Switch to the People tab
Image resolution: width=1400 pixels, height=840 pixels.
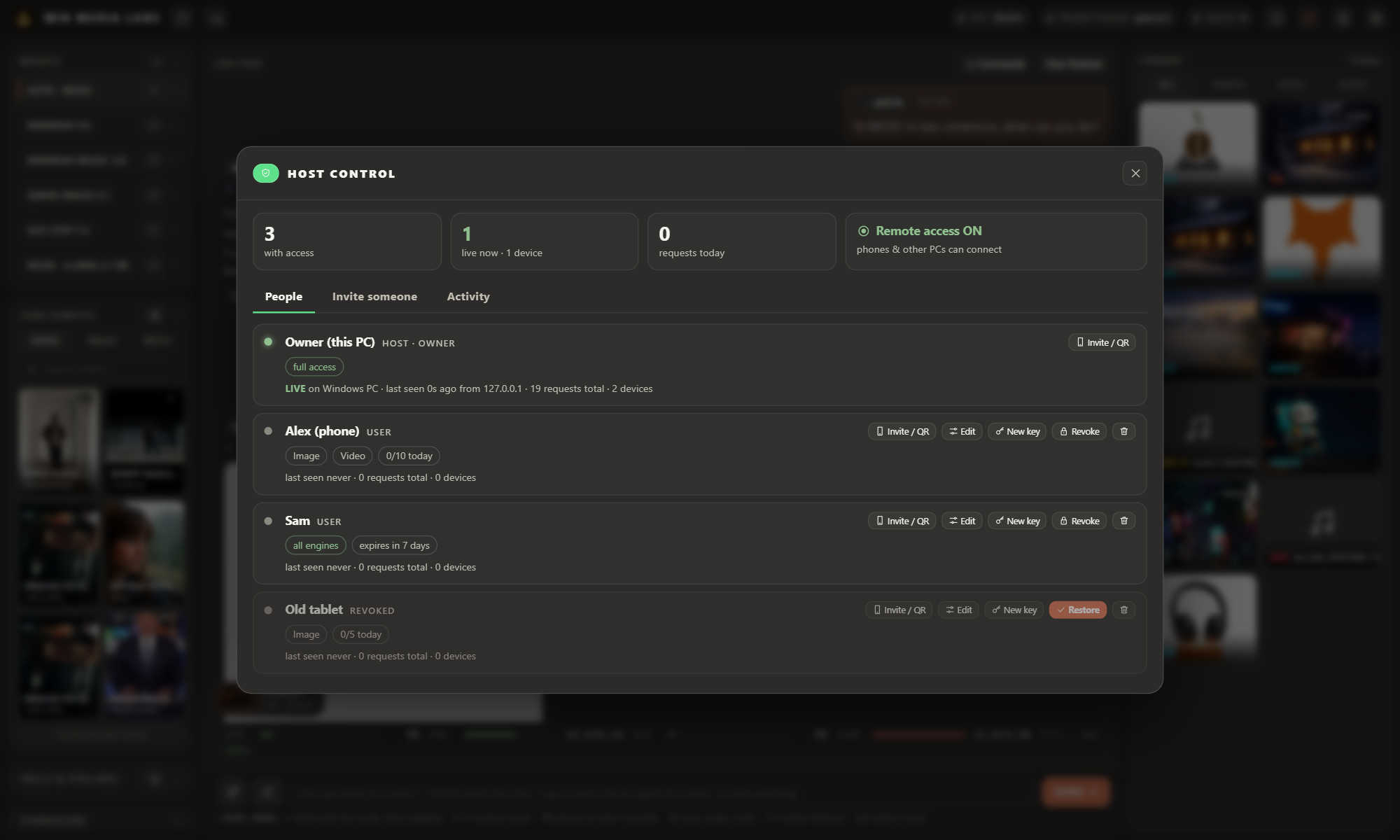[x=283, y=297]
